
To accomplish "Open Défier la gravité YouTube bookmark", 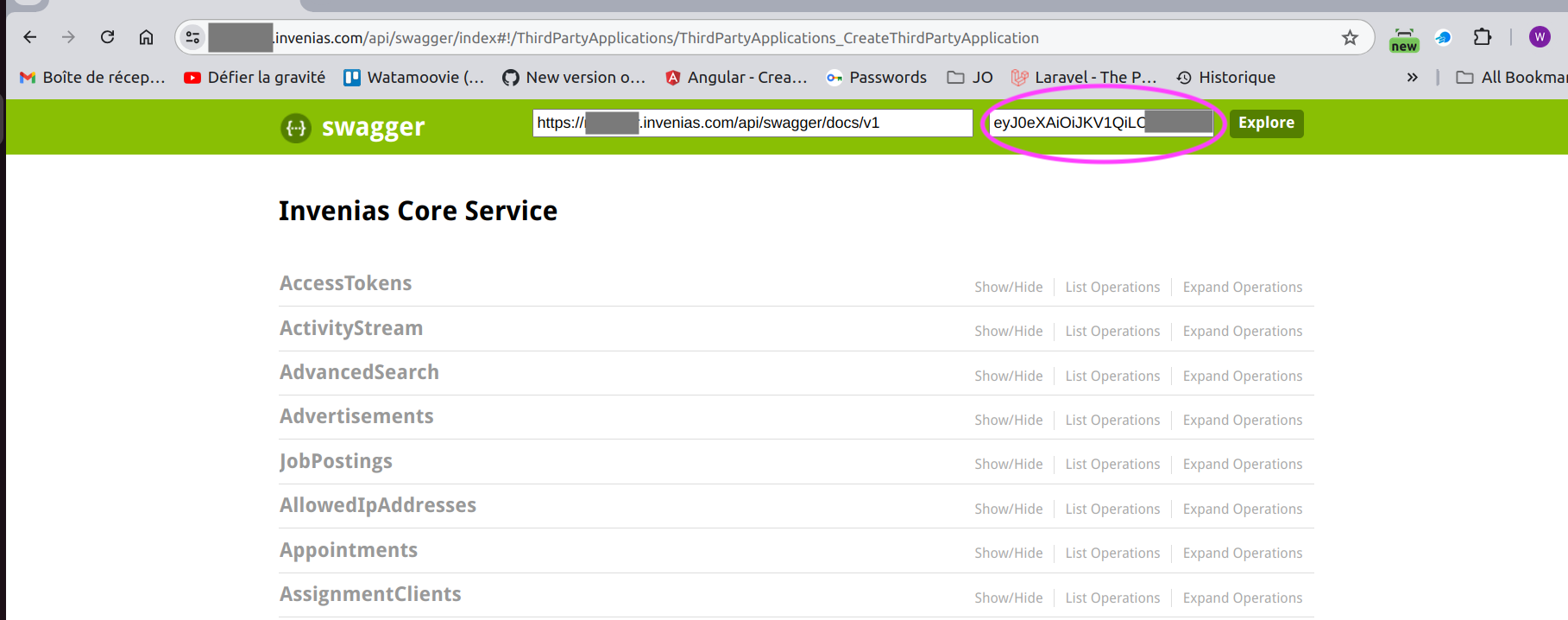I will click(x=255, y=77).
